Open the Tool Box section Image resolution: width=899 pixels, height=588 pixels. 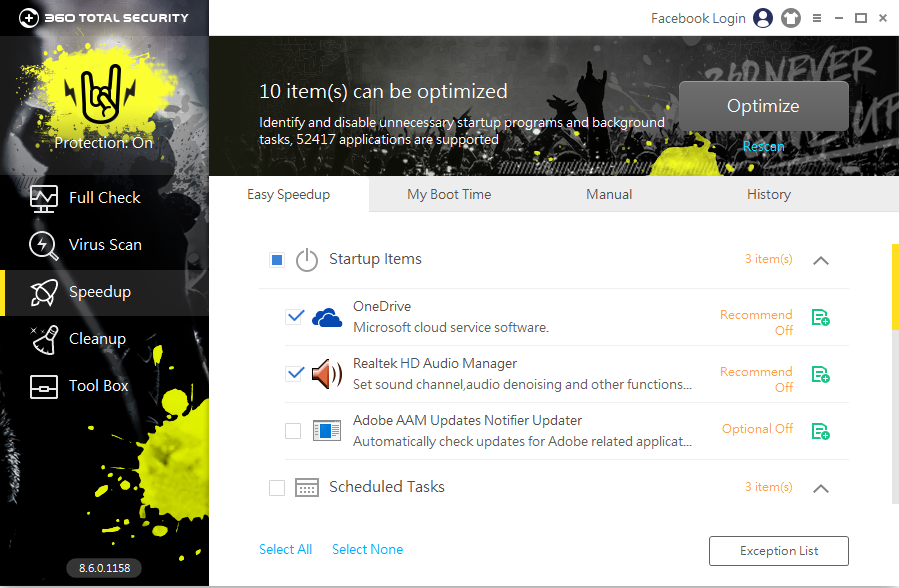[98, 386]
